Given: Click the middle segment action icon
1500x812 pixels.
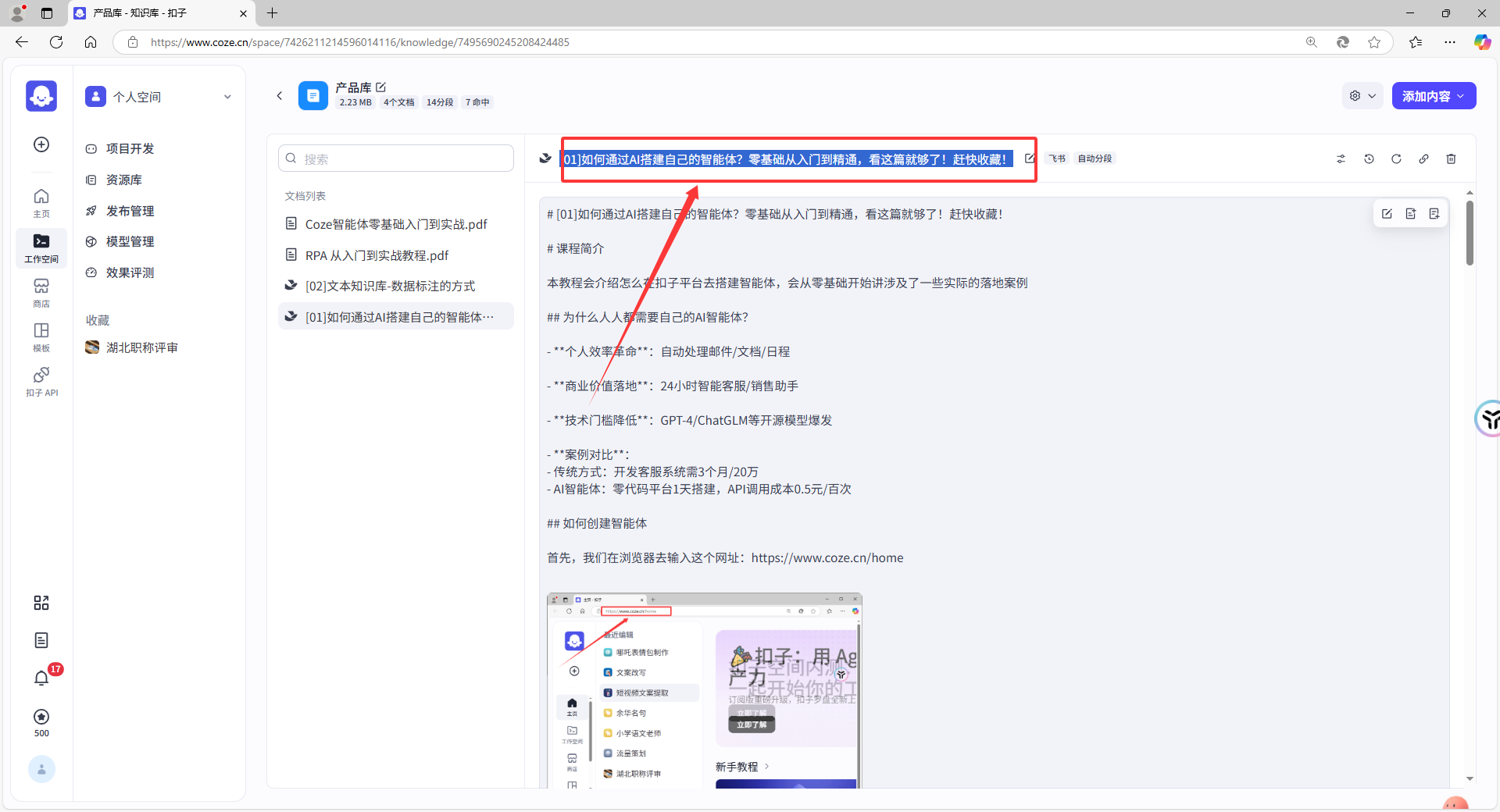Looking at the screenshot, I should coord(1410,214).
